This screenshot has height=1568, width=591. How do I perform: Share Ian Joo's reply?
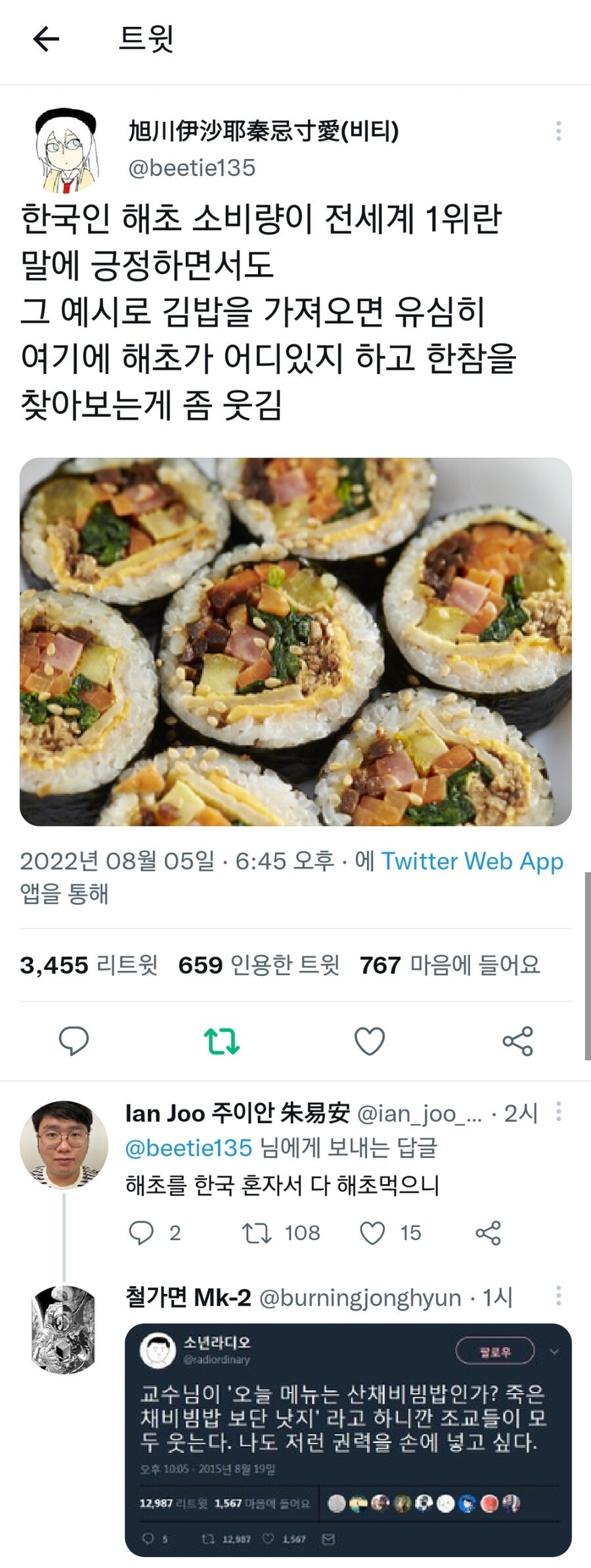point(488,1233)
